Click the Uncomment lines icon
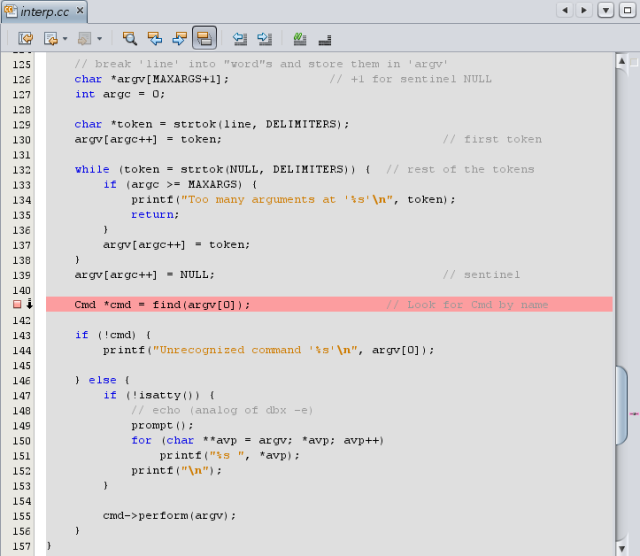 (325, 40)
